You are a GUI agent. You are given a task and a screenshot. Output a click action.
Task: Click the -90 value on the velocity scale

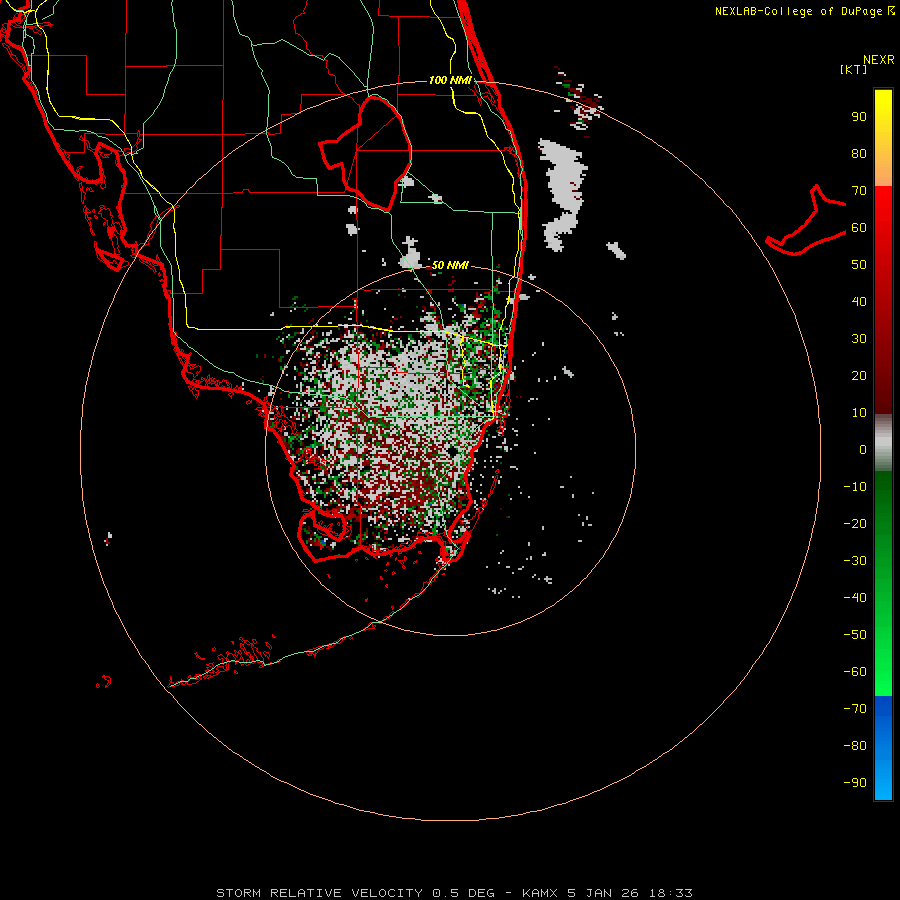[855, 783]
